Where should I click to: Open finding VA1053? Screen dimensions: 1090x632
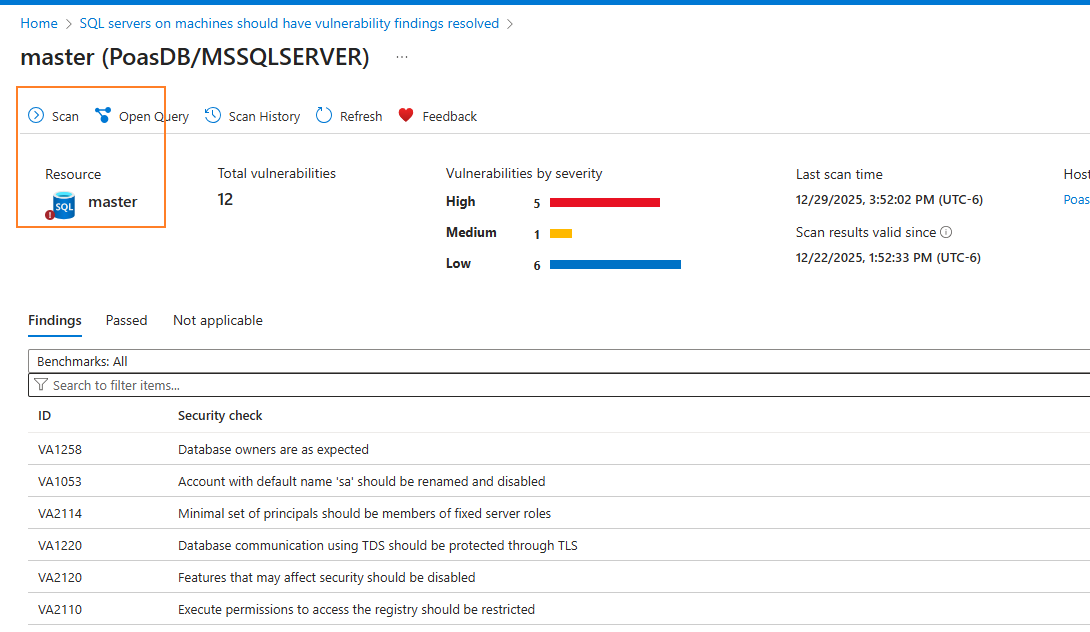(60, 482)
